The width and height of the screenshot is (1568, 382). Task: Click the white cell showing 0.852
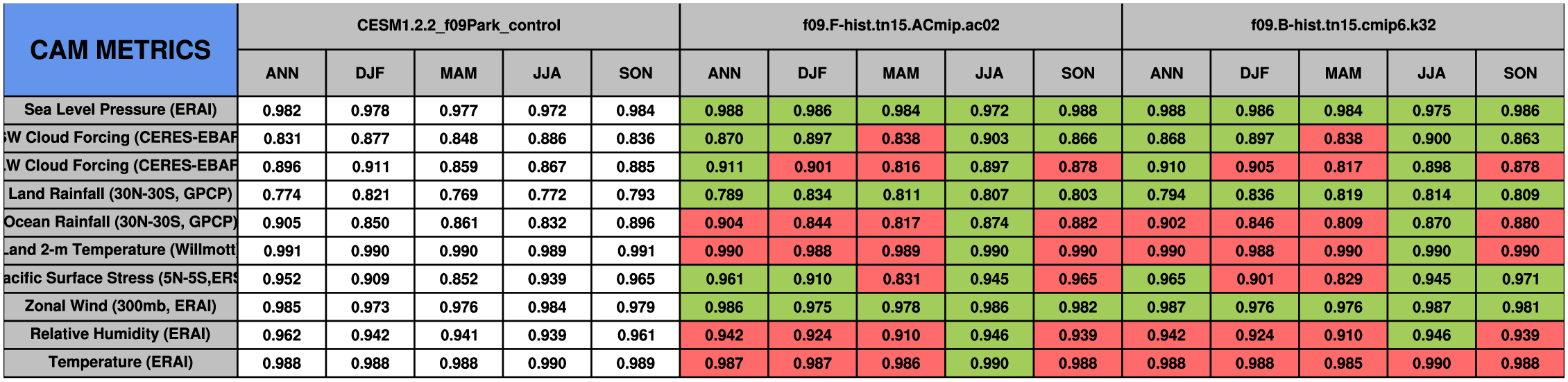point(459,279)
